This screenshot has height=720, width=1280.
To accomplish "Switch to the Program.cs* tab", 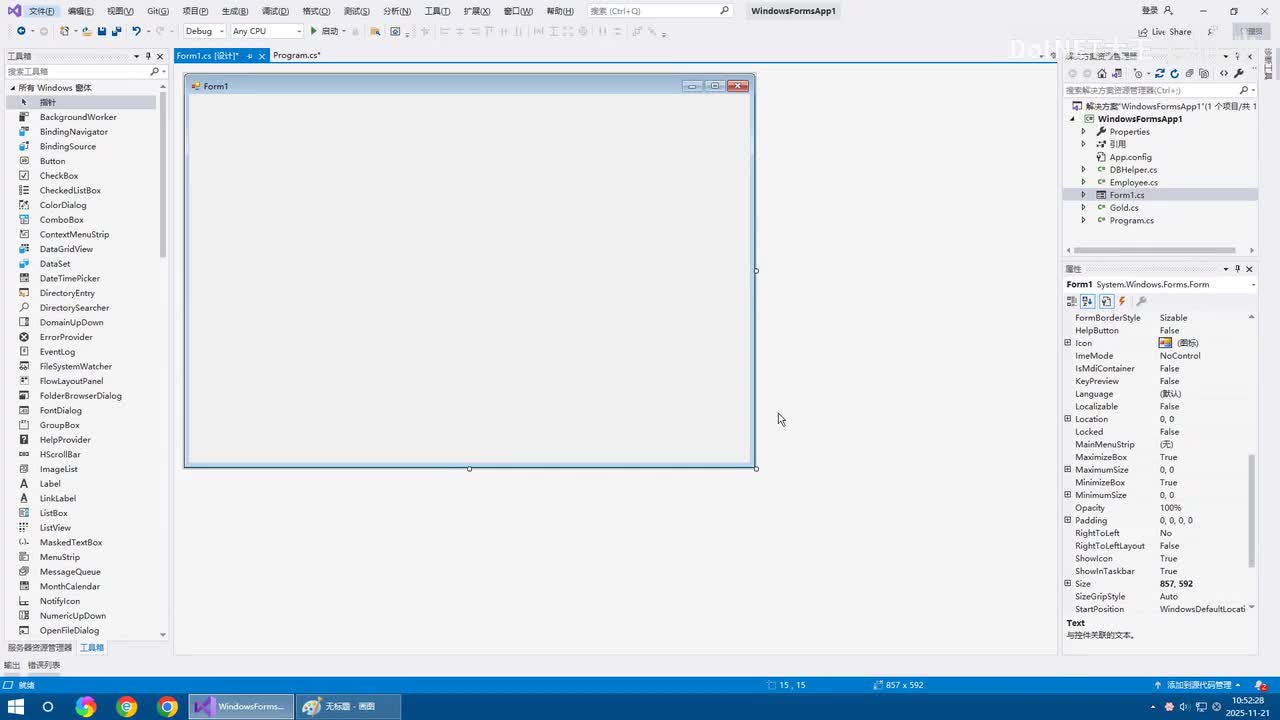I will (x=297, y=56).
